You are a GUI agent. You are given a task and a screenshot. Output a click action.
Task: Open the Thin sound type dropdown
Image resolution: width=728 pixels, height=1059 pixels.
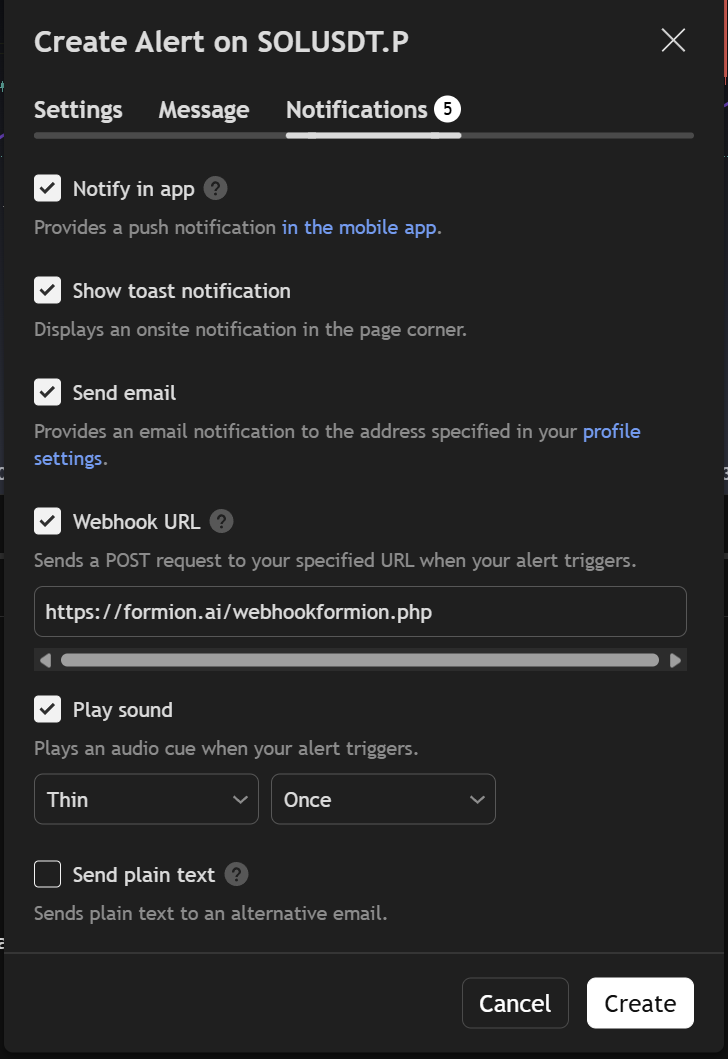[x=146, y=799]
